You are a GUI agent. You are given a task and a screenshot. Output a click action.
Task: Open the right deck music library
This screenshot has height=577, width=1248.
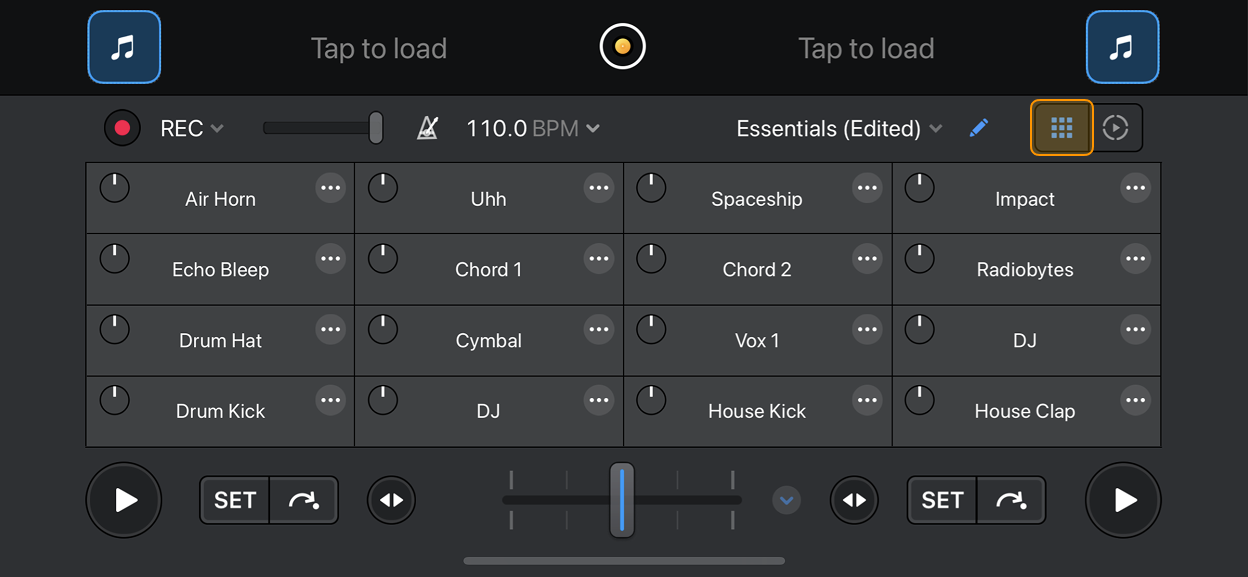click(x=1122, y=47)
